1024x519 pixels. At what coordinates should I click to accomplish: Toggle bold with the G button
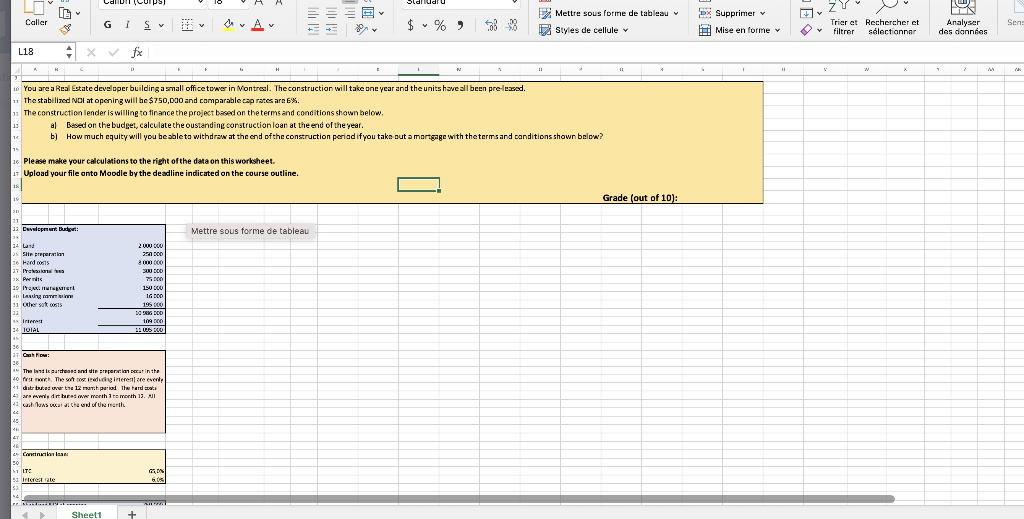coord(107,25)
